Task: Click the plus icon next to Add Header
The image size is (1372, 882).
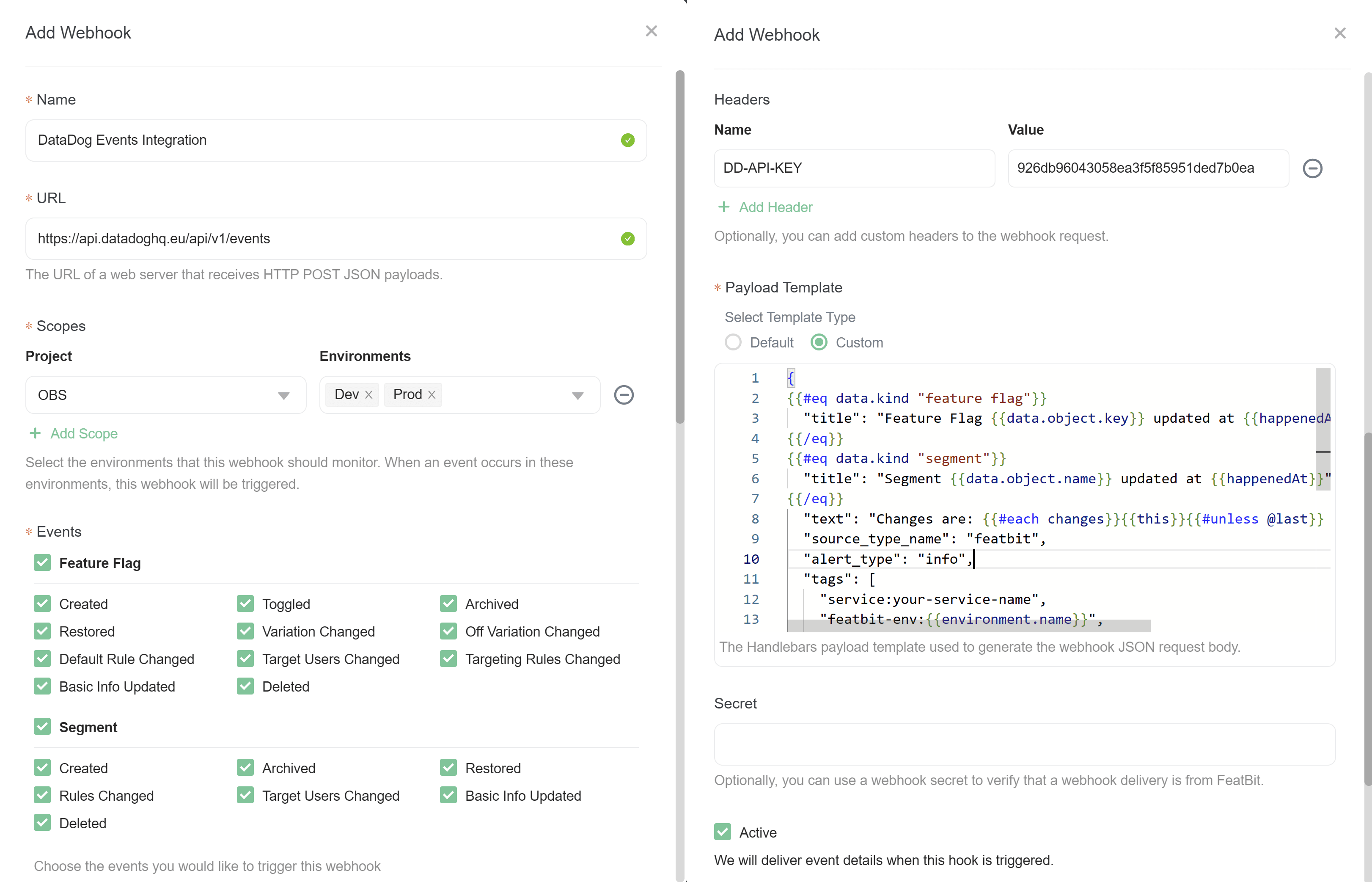Action: [x=725, y=207]
